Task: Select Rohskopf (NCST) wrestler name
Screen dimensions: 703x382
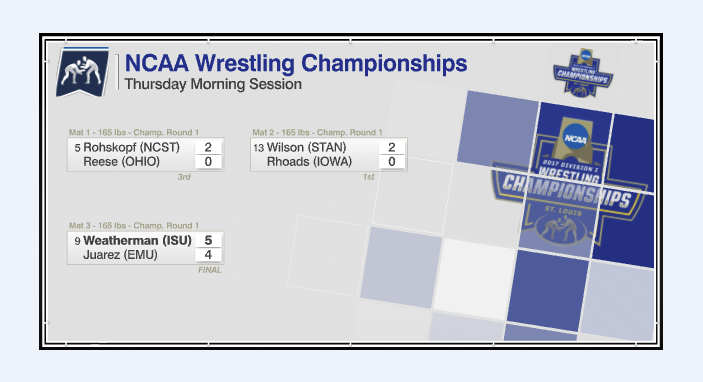Action: point(131,147)
